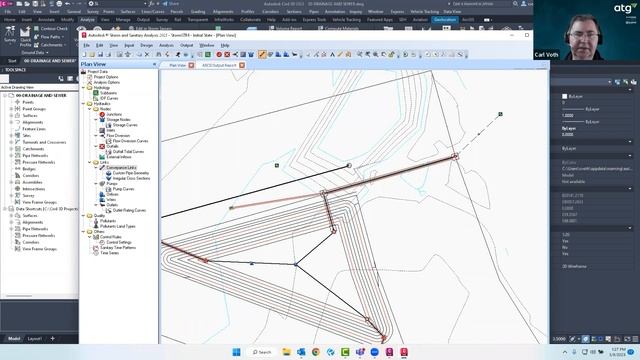Toggle the highlighted Add Conveyance Link tool
This screenshot has width=640, height=360.
[262, 54]
